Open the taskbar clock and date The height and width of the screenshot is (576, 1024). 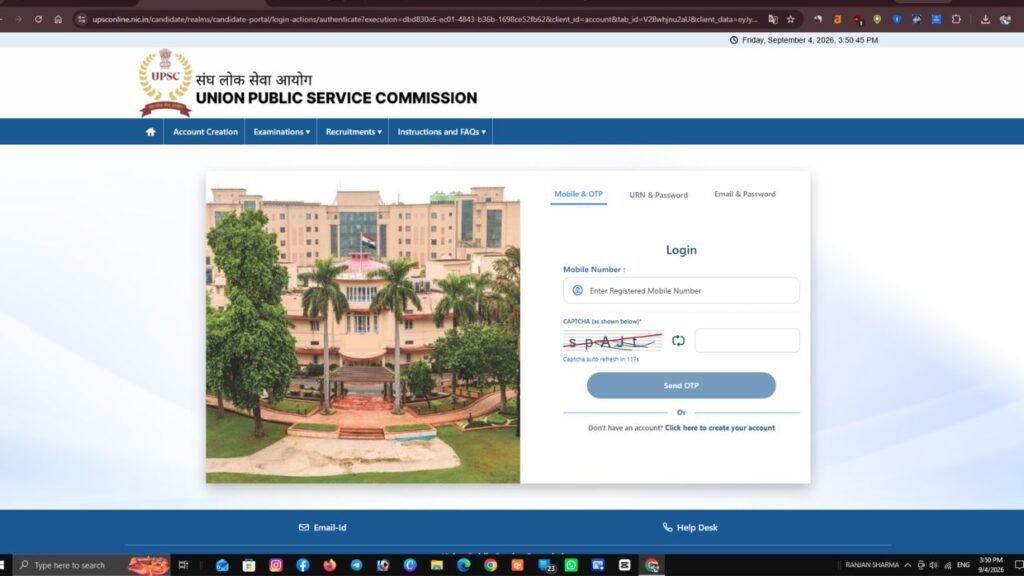tap(991, 565)
